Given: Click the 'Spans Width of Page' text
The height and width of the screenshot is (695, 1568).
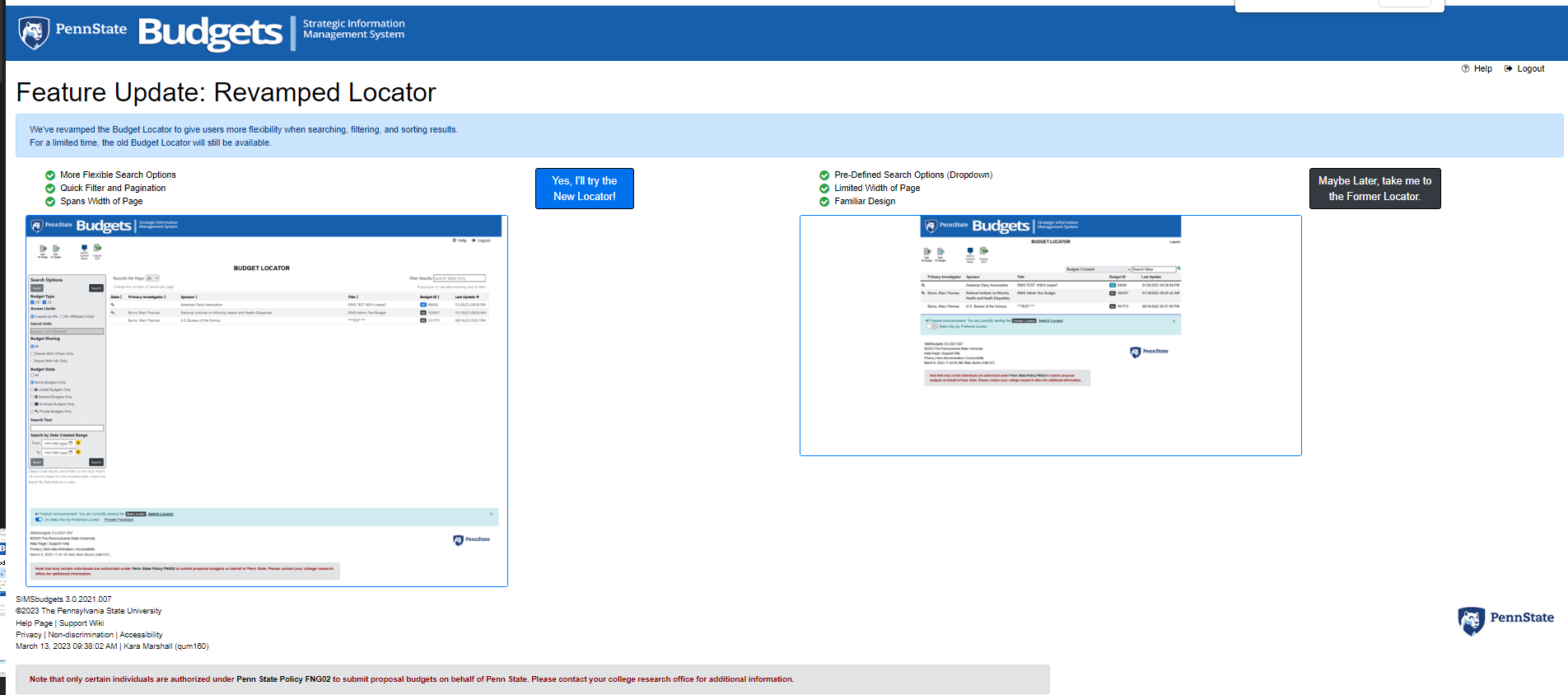Looking at the screenshot, I should (x=101, y=201).
